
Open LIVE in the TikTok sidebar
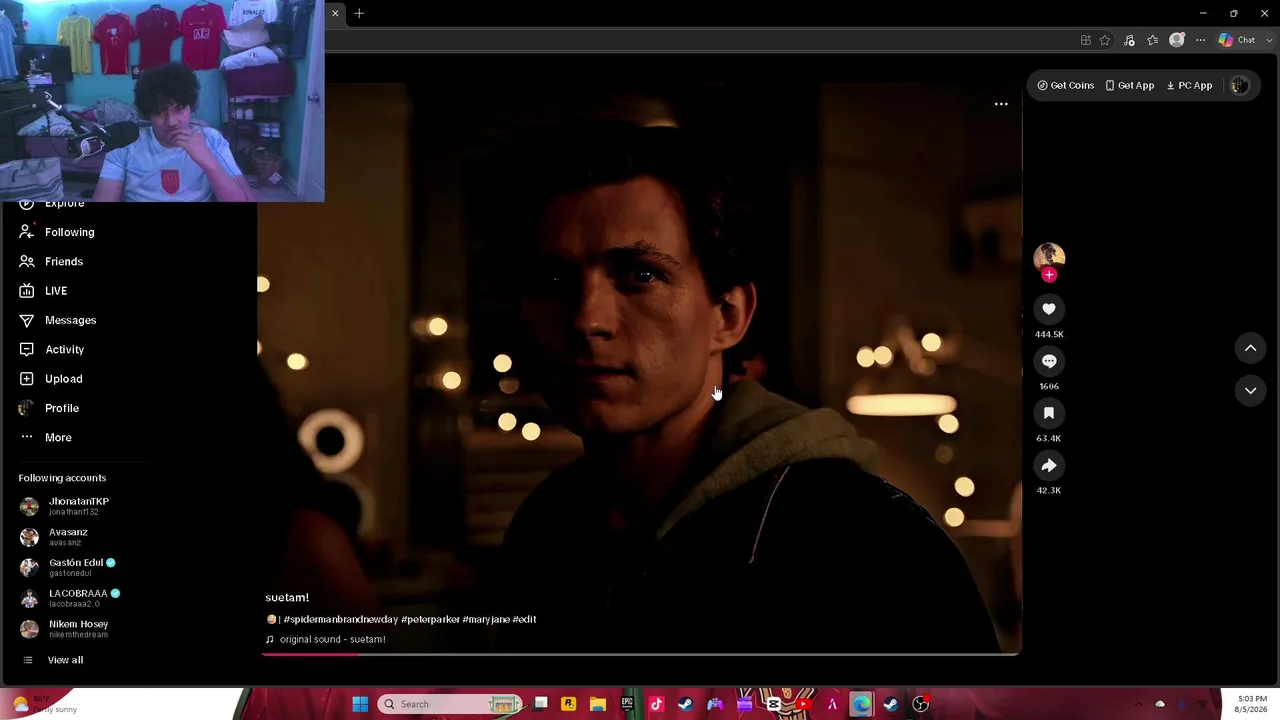click(56, 291)
